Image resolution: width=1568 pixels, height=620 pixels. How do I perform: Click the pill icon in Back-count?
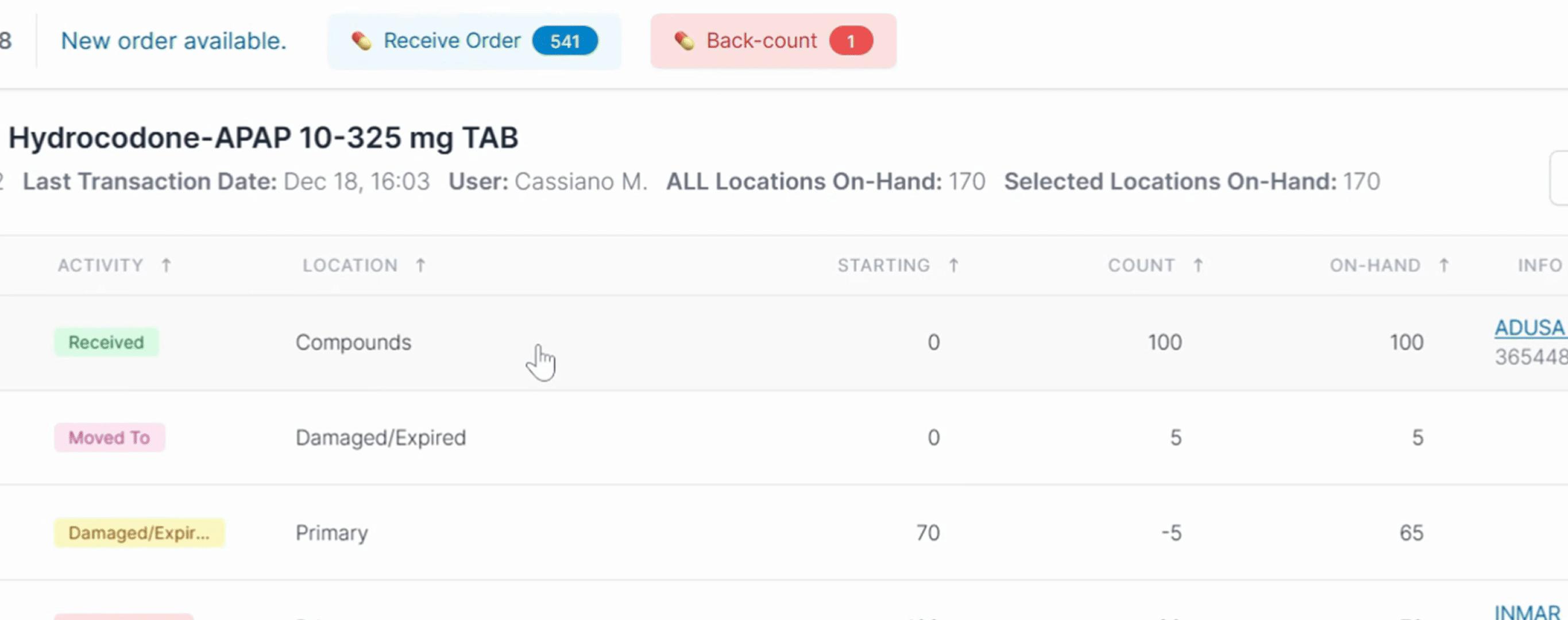[x=684, y=41]
